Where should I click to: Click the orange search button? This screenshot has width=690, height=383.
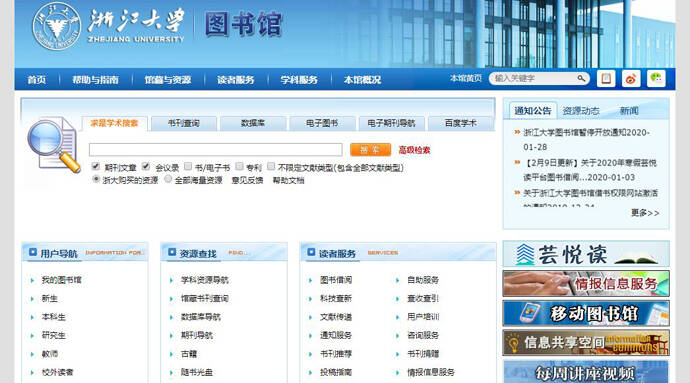pos(370,150)
